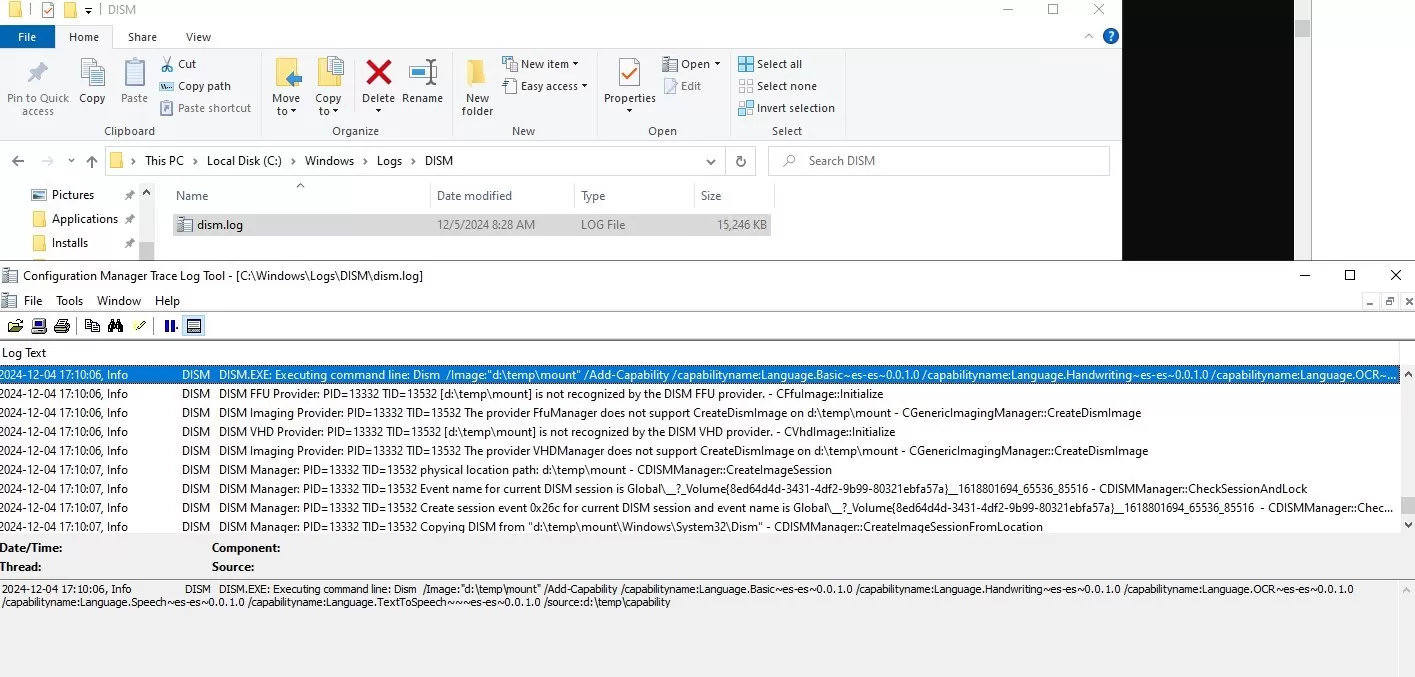Click the Rename icon in ribbon
1415x677 pixels.
422,80
